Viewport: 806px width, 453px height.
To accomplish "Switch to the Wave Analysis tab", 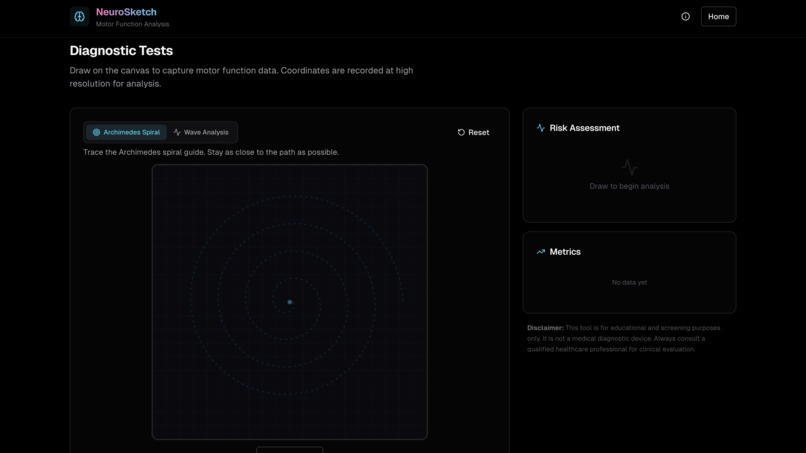I will 201,132.
